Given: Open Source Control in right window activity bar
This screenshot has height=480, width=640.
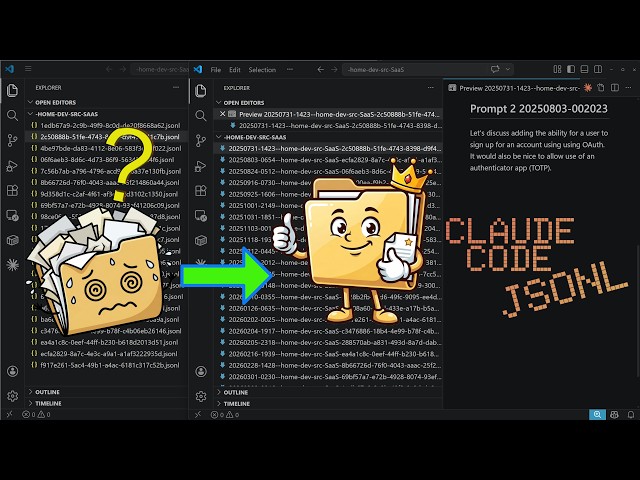Looking at the screenshot, I should pos(200,141).
